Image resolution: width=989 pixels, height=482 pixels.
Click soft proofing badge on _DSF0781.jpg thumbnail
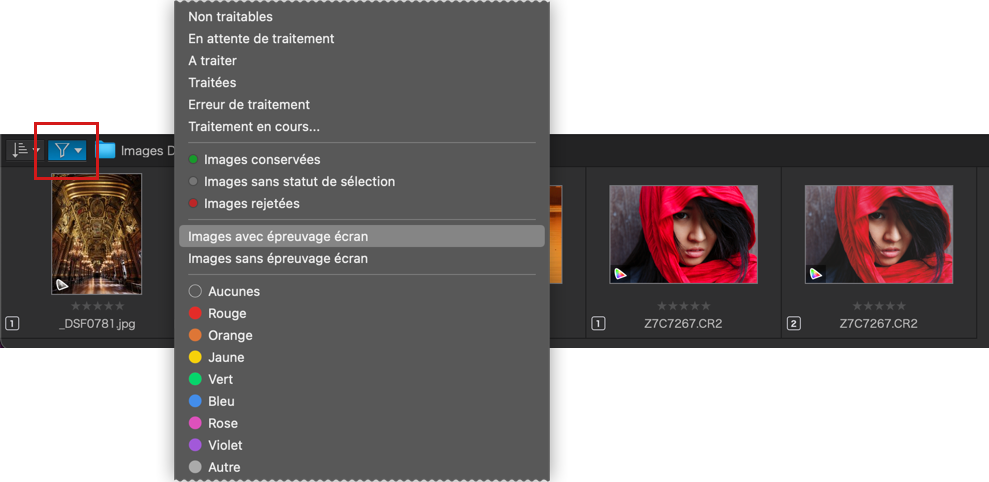coord(61,285)
